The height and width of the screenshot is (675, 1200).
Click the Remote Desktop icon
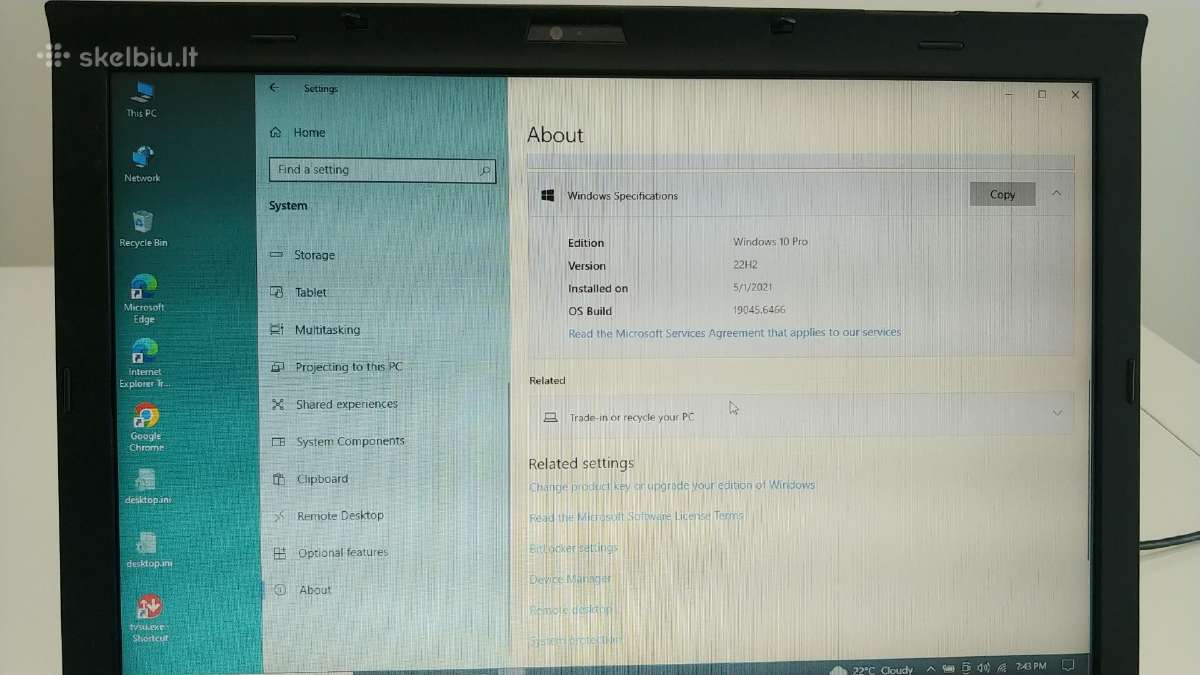coord(279,516)
